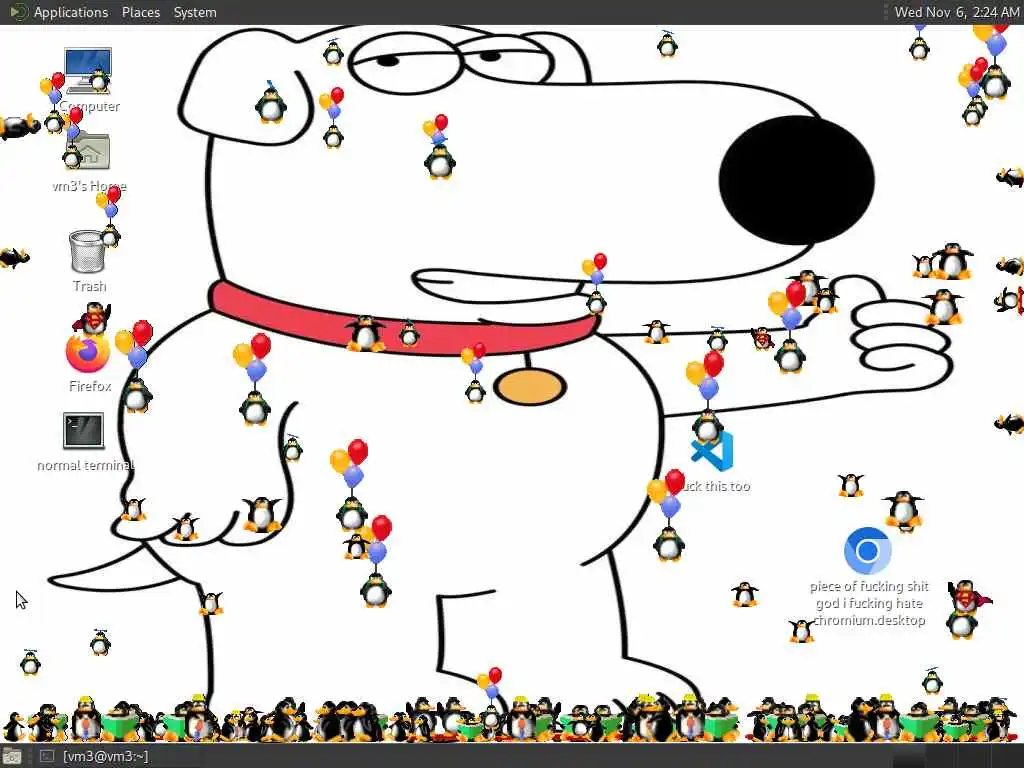The height and width of the screenshot is (768, 1024).
Task: Open the Places menu
Action: pyautogui.click(x=140, y=12)
